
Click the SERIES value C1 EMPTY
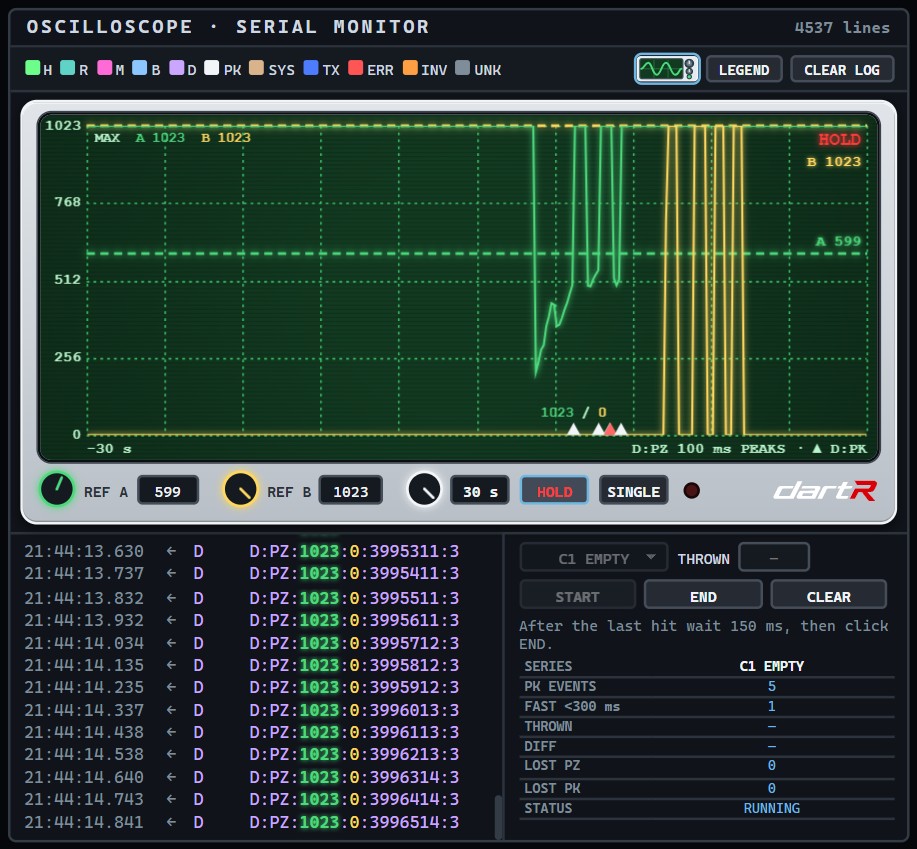point(771,666)
